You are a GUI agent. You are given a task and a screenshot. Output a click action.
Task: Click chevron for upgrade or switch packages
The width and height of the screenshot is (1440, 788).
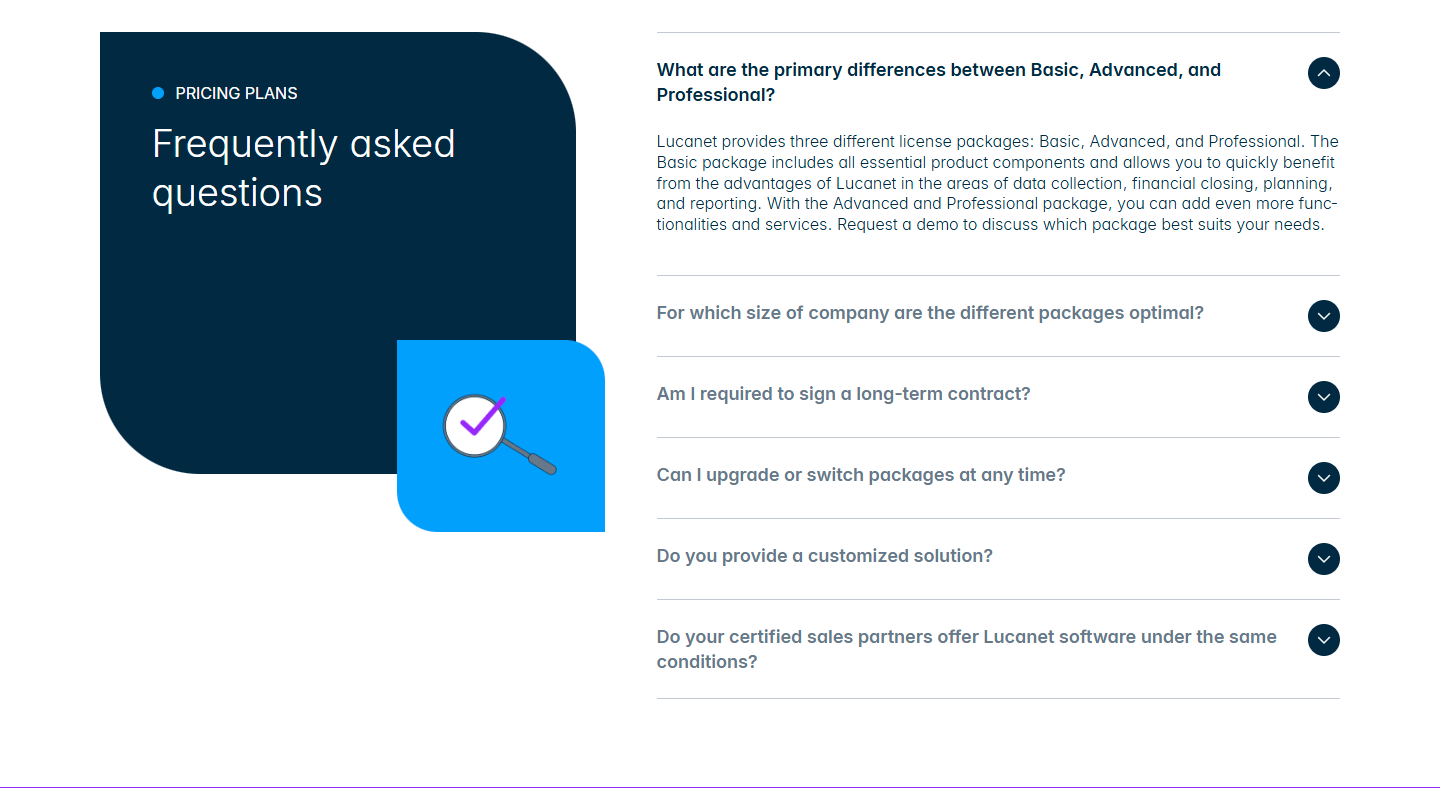pos(1323,478)
